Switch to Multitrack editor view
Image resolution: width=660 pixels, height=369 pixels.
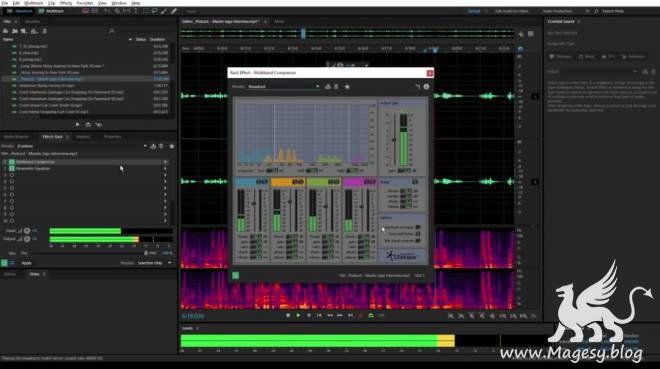(x=51, y=11)
